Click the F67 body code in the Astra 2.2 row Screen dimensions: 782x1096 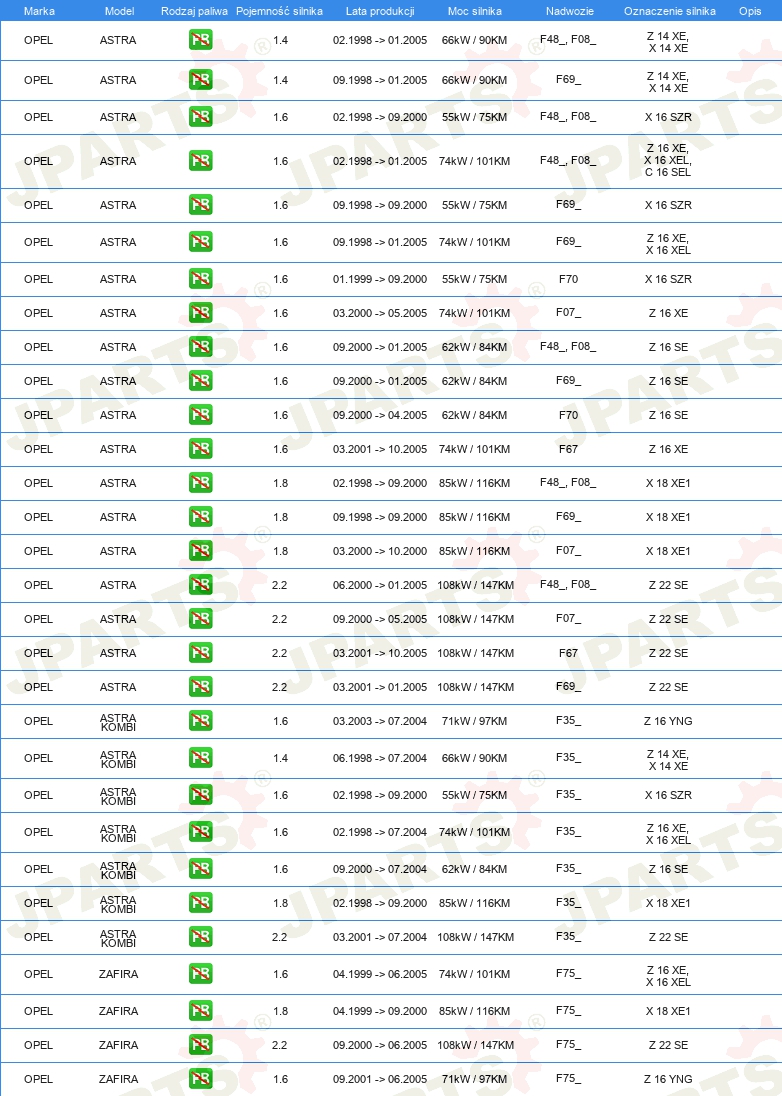point(568,653)
